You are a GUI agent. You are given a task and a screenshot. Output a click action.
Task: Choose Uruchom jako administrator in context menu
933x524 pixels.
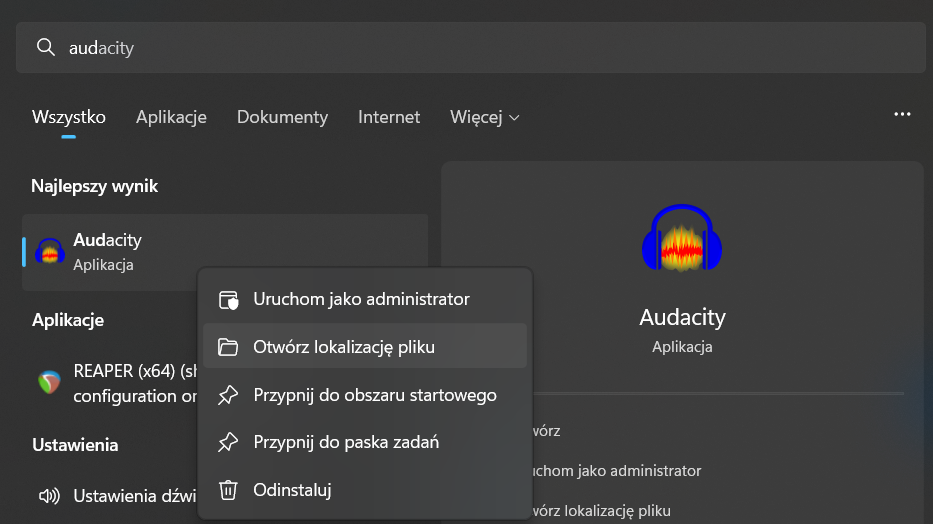[361, 299]
